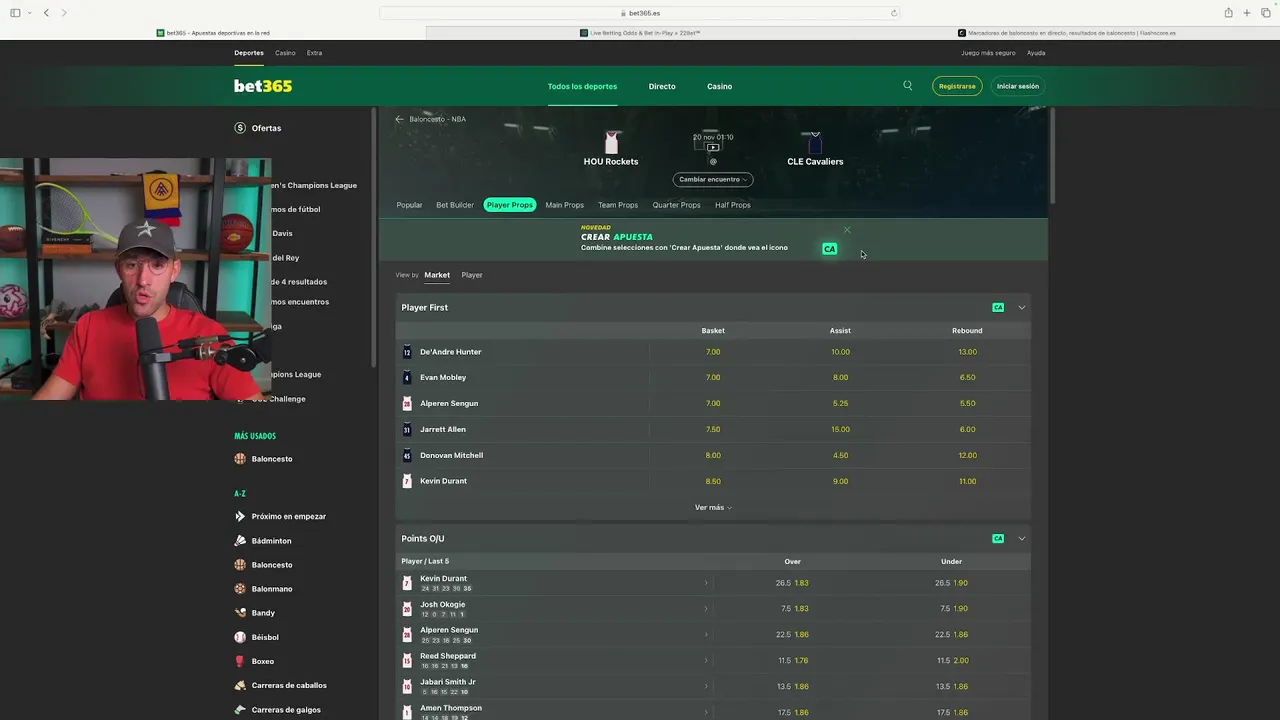Switch to the Quarter Props tab
Viewport: 1280px width, 720px height.
tap(676, 205)
